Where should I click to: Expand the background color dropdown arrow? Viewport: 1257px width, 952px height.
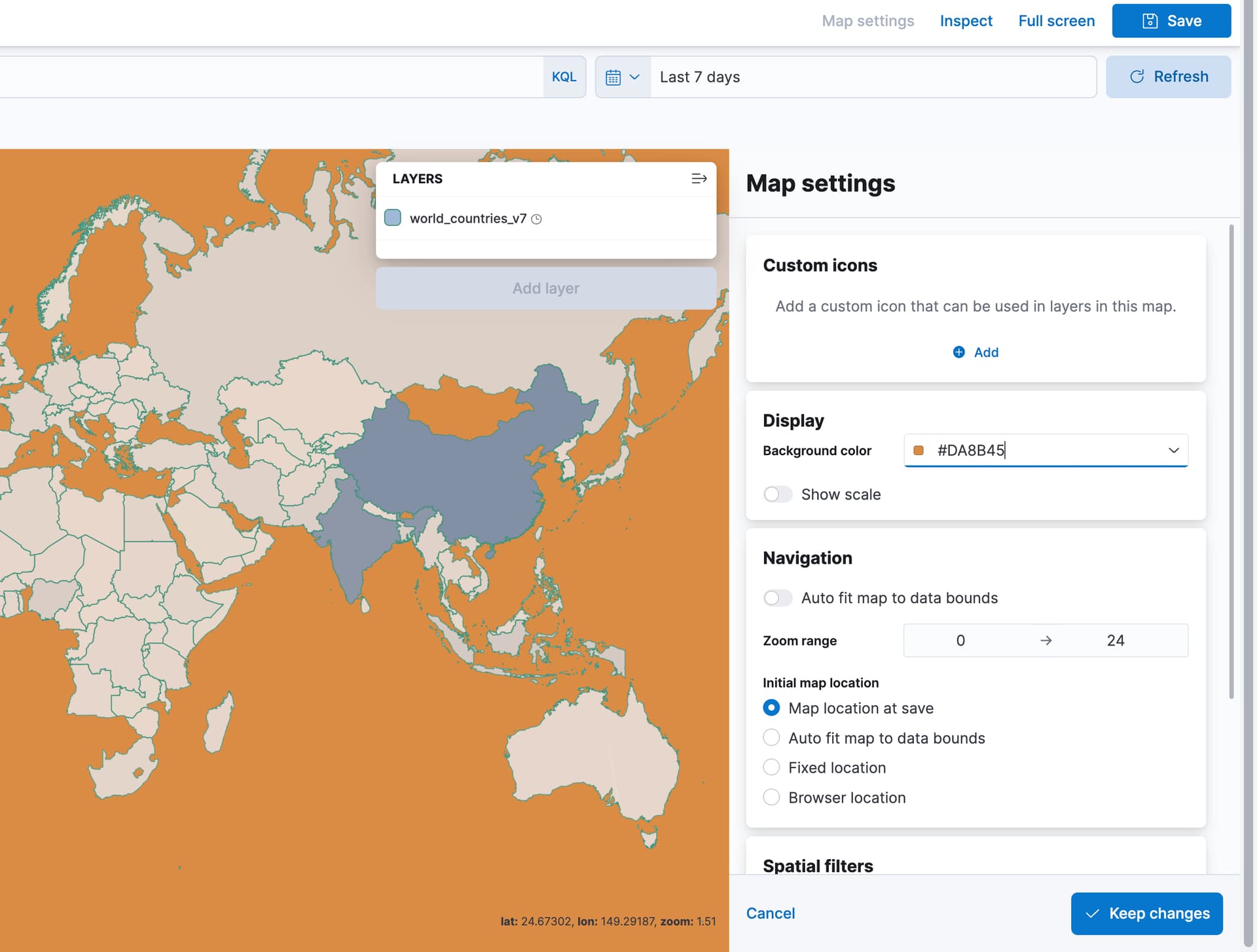1173,450
